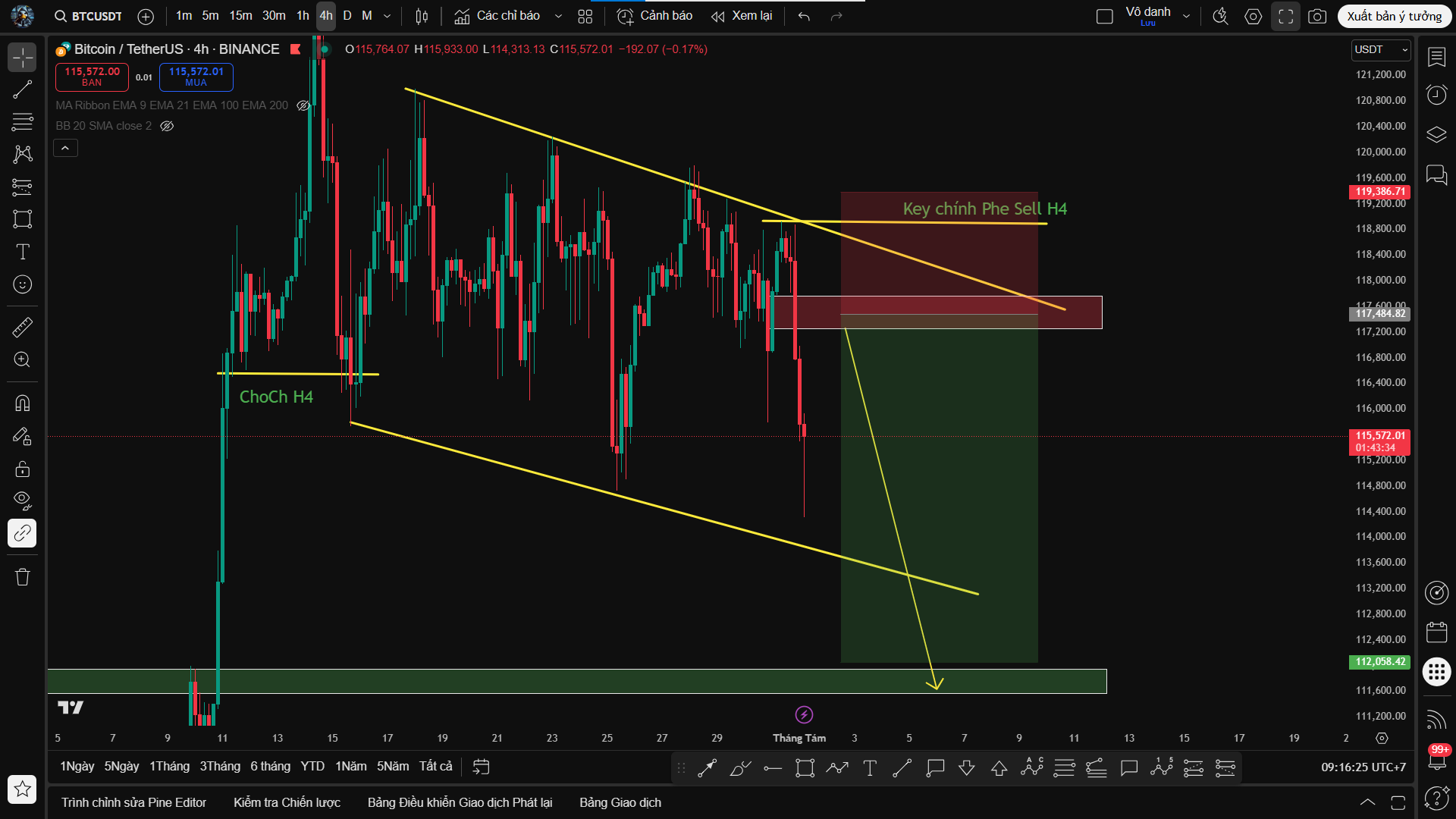Set range to 3Tháng
Viewport: 1456px width, 819px height.
click(220, 767)
